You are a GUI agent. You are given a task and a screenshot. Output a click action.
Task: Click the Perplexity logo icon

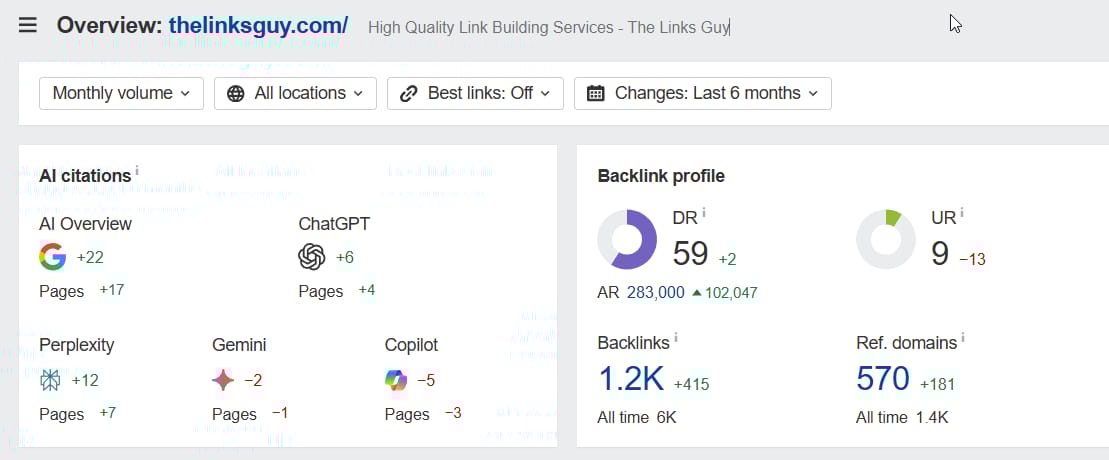pyautogui.click(x=50, y=381)
